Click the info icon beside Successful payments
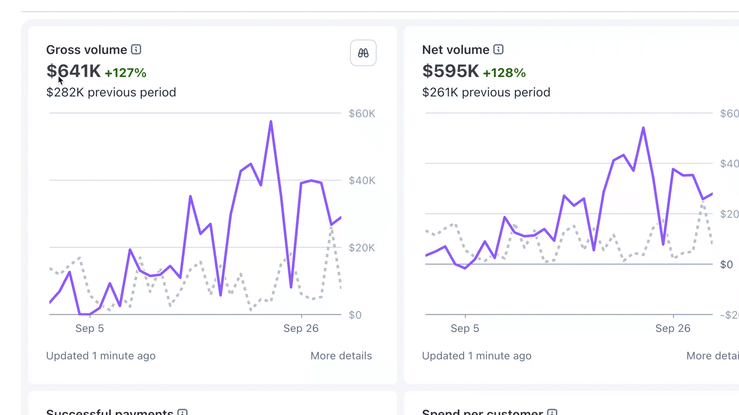739x415 pixels. point(182,412)
